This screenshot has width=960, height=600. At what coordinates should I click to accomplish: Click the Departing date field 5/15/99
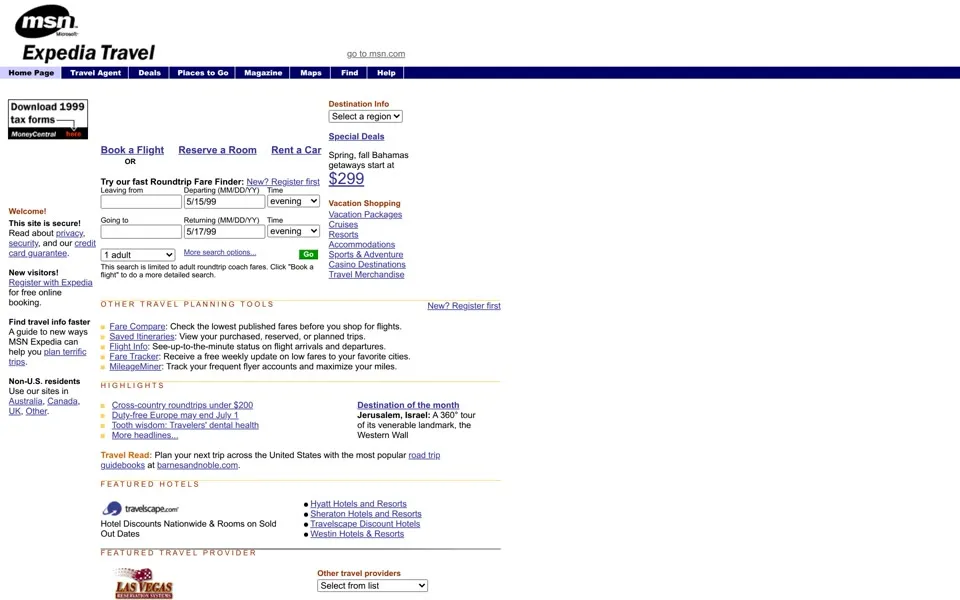point(224,201)
